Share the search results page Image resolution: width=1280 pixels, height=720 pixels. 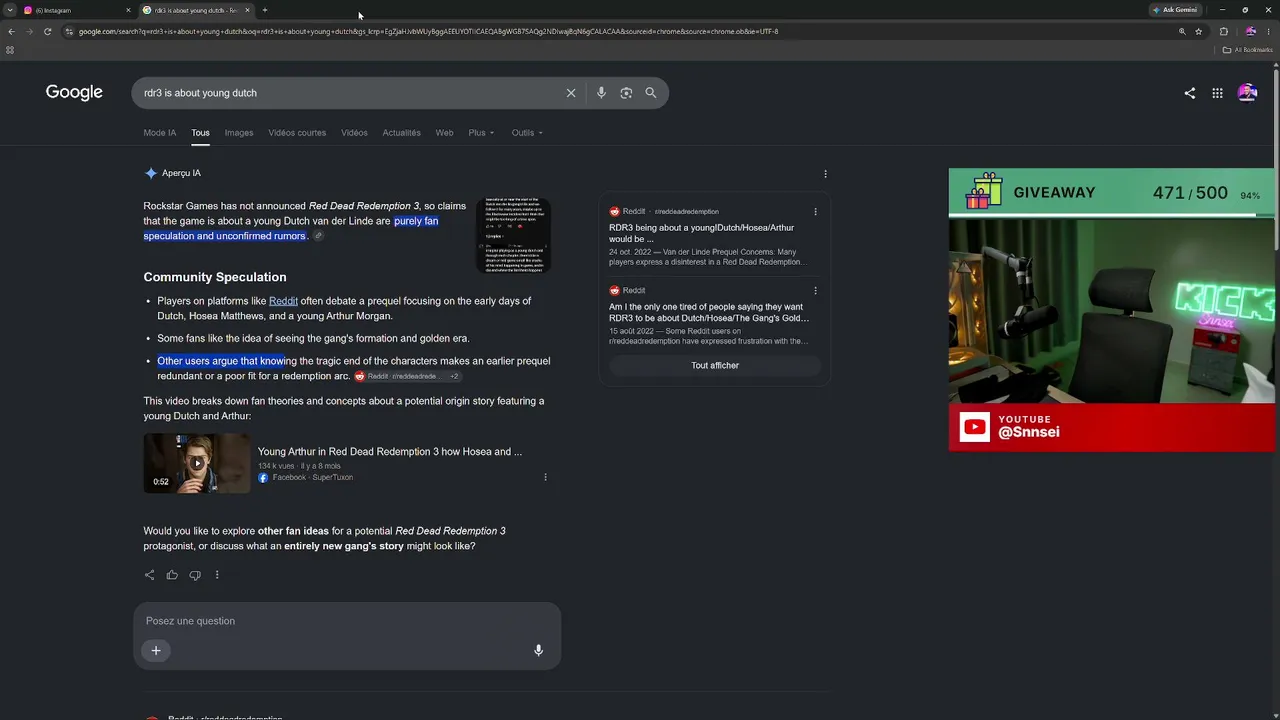tap(1189, 93)
